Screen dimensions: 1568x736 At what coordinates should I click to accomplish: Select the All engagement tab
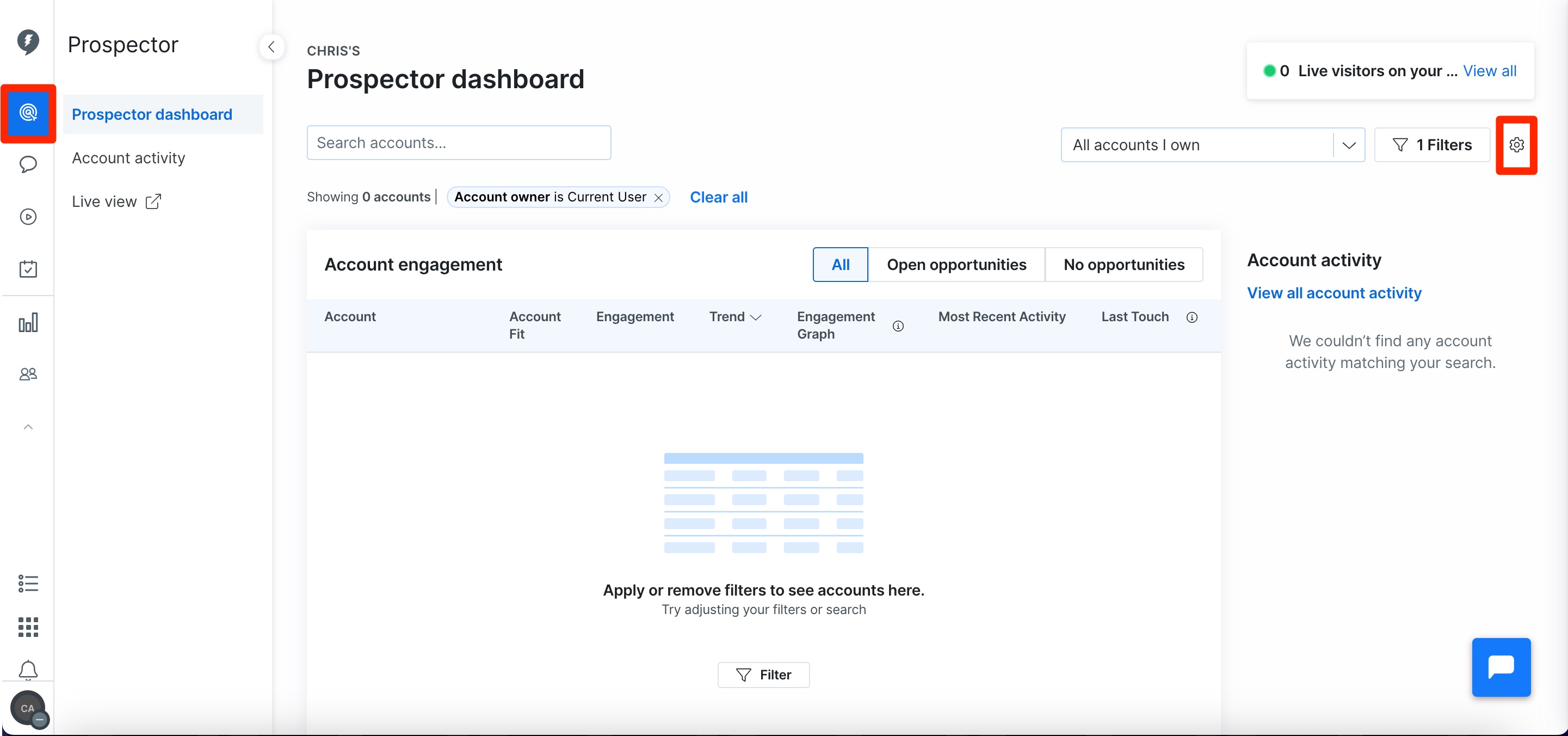click(841, 265)
